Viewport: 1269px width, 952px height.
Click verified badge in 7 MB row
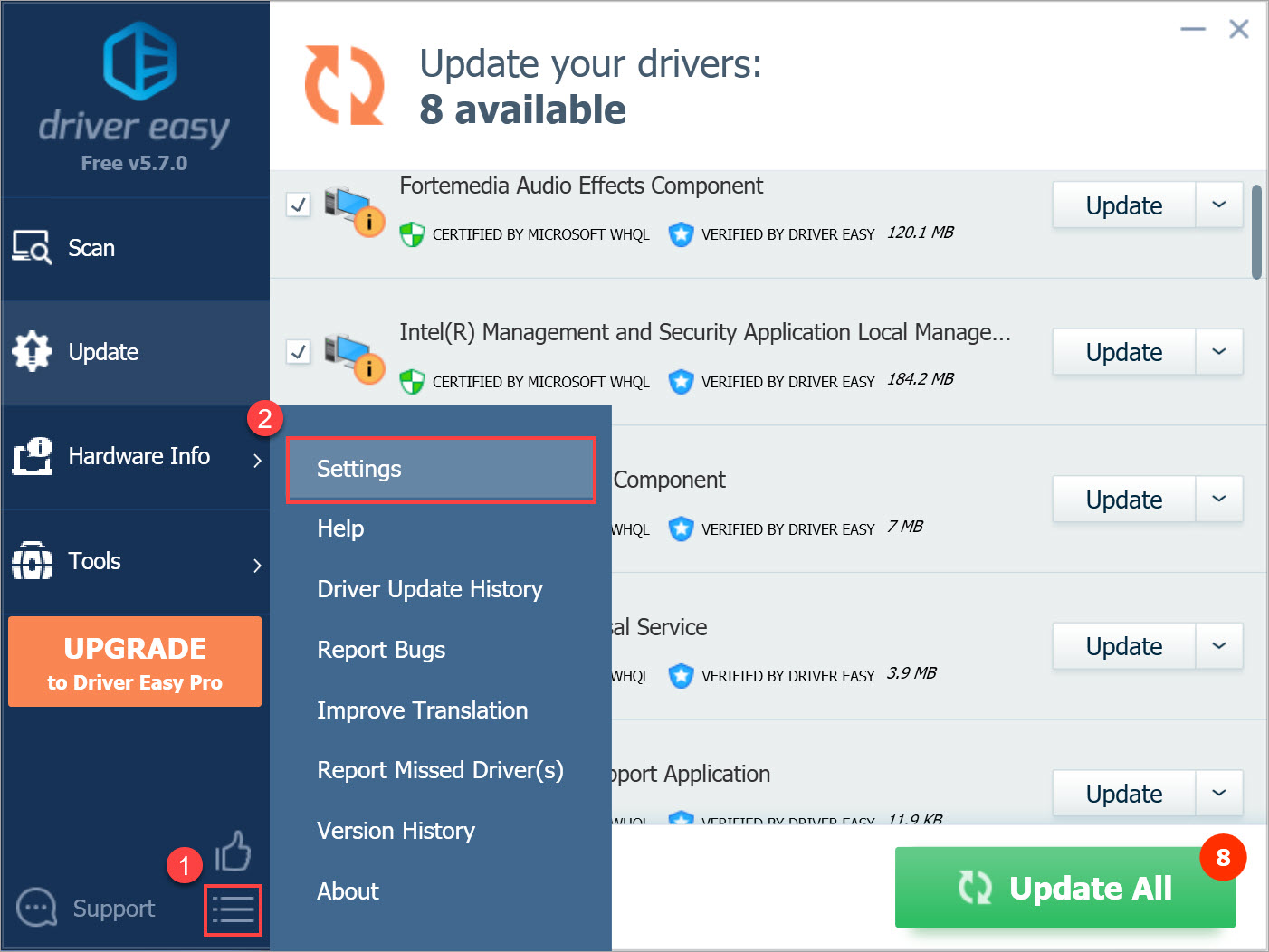pyautogui.click(x=681, y=528)
